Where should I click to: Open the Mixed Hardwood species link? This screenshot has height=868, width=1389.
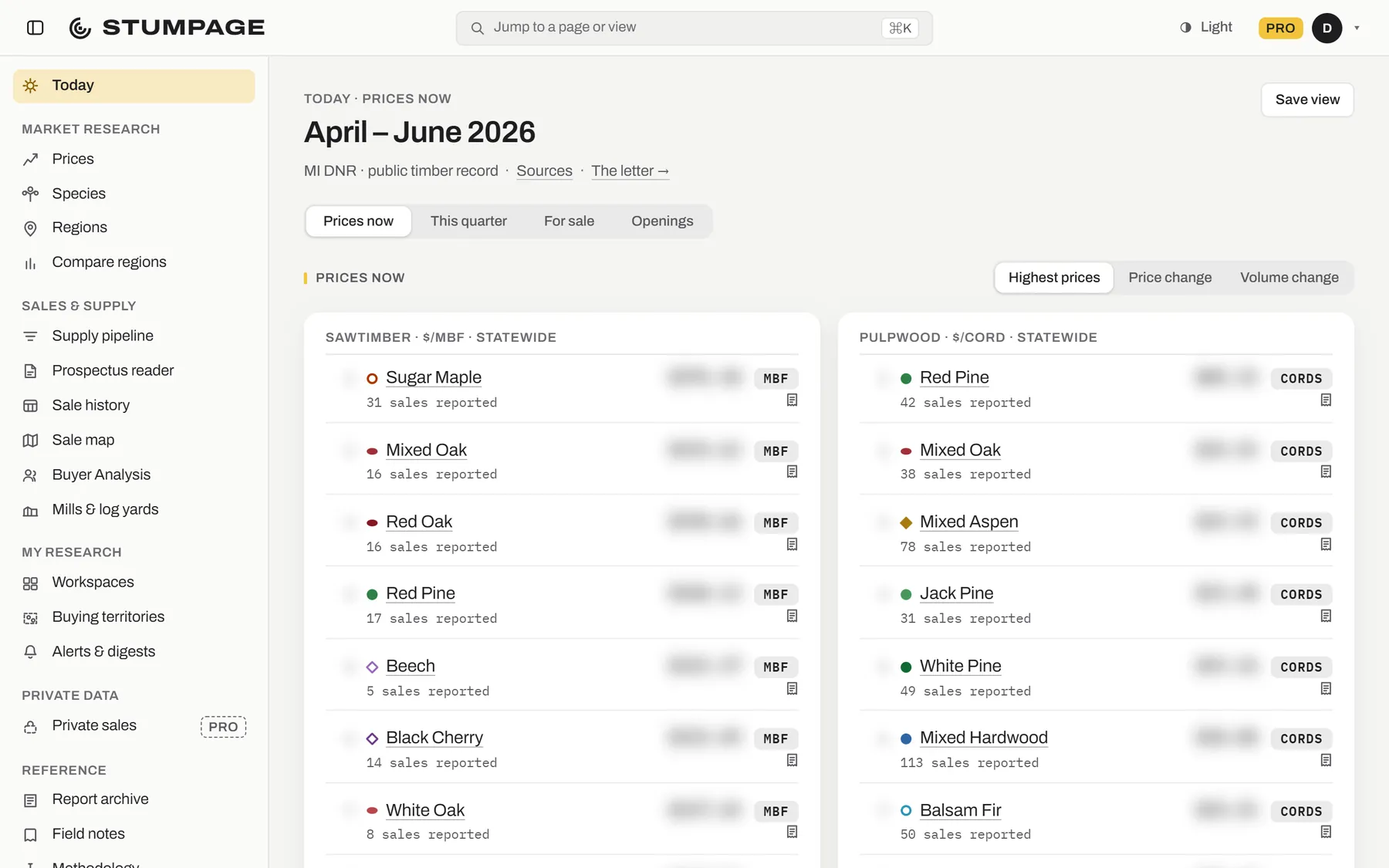click(984, 738)
